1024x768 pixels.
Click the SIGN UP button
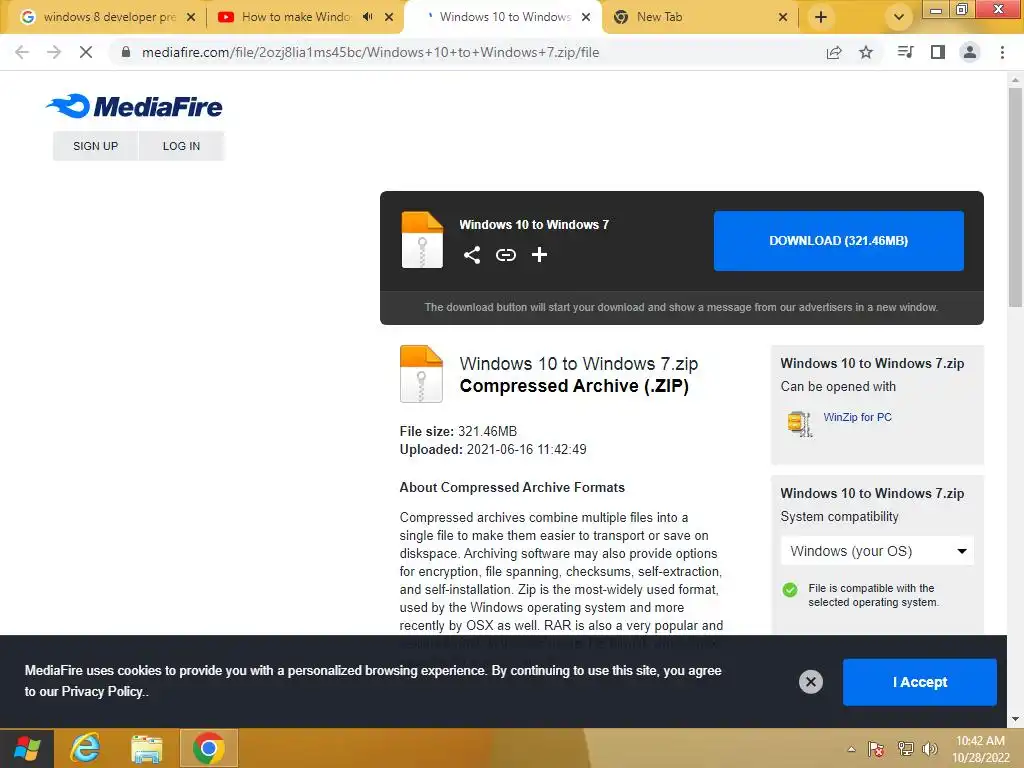pyautogui.click(x=95, y=146)
